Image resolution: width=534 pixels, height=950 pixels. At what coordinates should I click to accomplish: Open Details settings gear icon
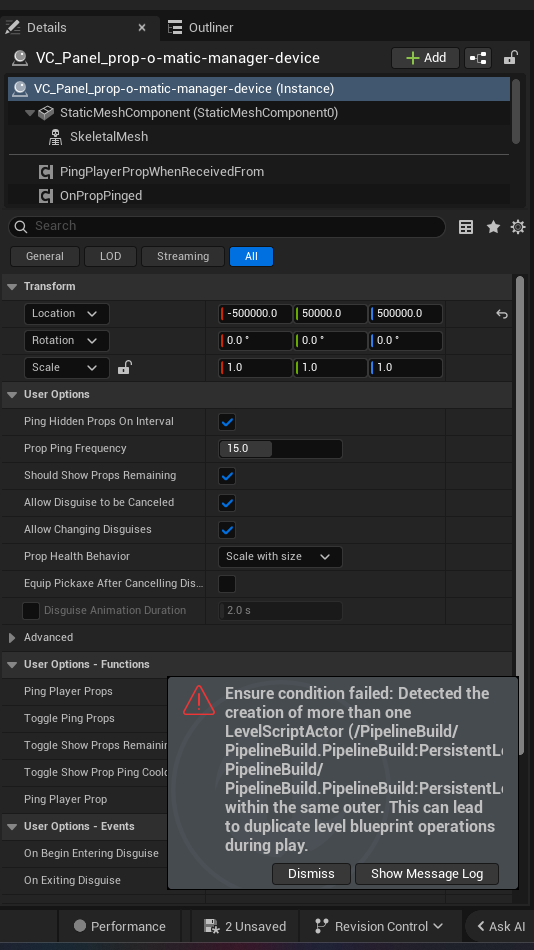[518, 227]
